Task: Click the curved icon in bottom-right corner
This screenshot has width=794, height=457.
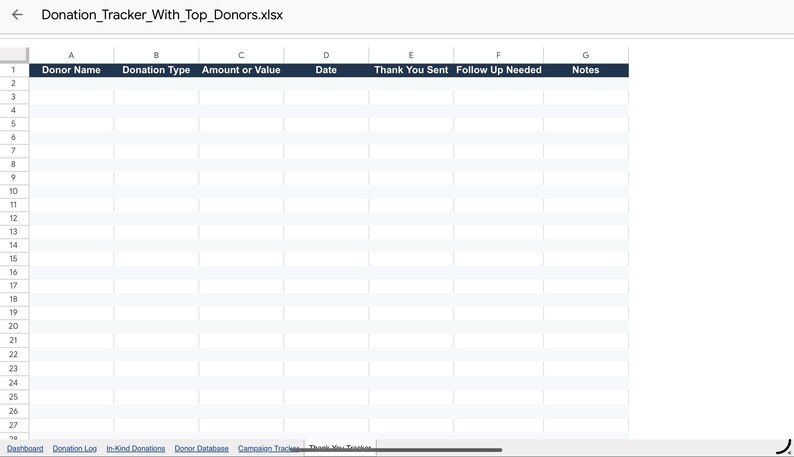Action: 784,447
